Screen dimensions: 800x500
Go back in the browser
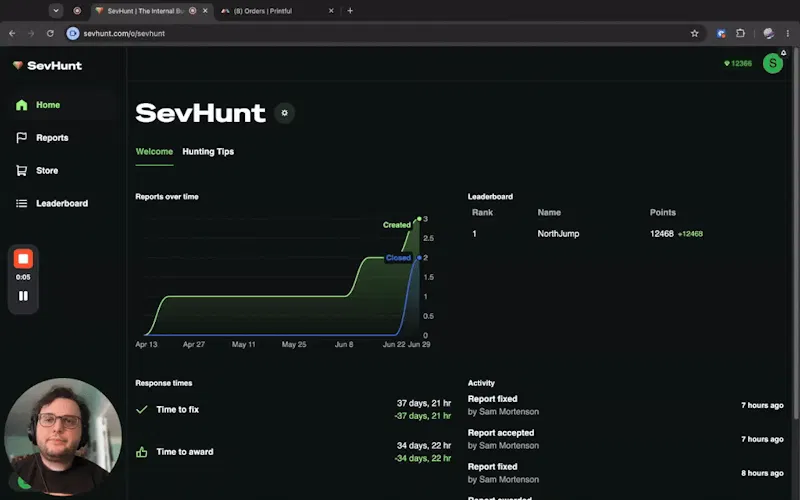coord(12,33)
